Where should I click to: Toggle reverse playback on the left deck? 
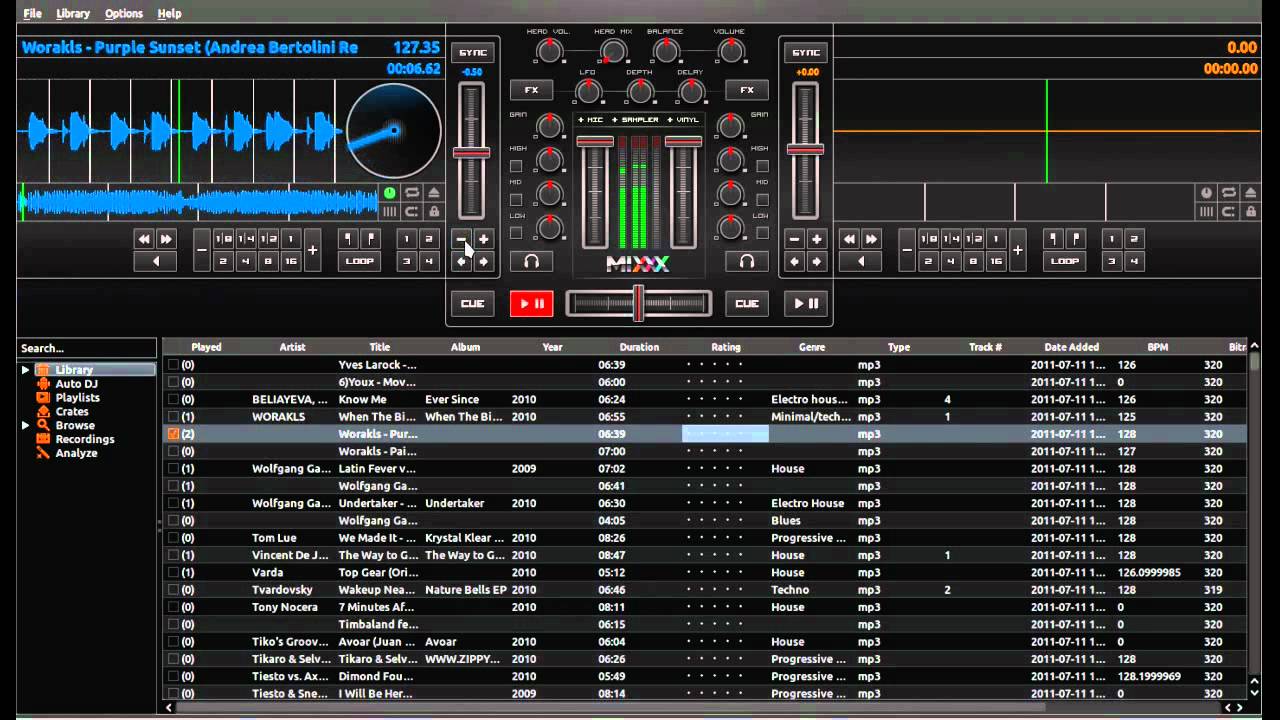(x=155, y=261)
